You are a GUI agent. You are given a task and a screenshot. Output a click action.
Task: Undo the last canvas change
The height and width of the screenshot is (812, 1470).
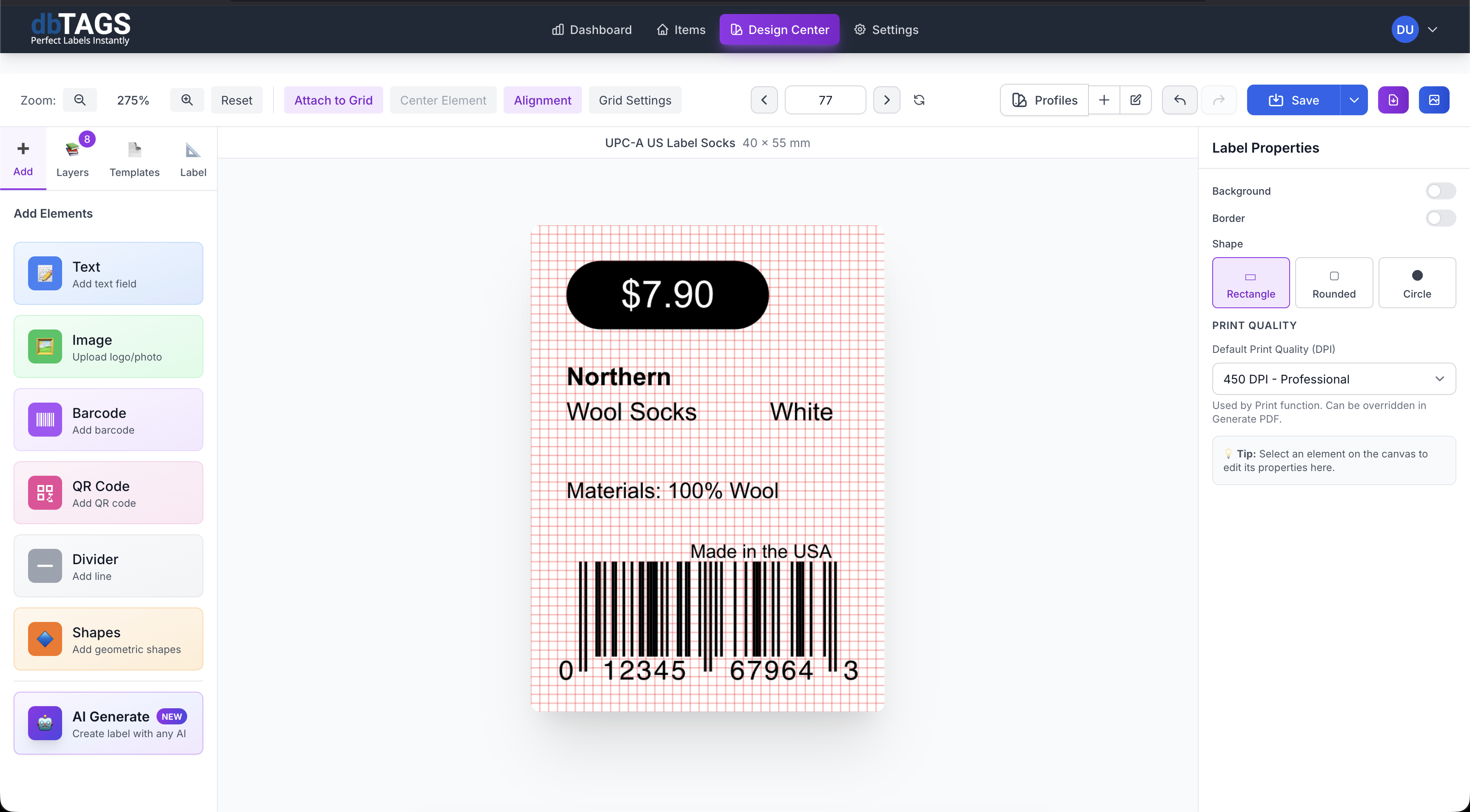[x=1179, y=100]
